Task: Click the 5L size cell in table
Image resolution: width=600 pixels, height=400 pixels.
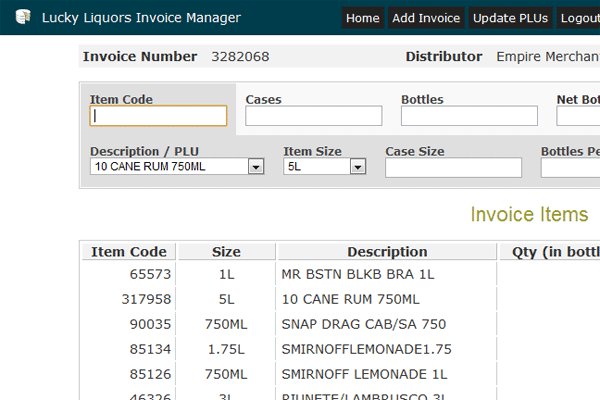Action: [x=227, y=299]
